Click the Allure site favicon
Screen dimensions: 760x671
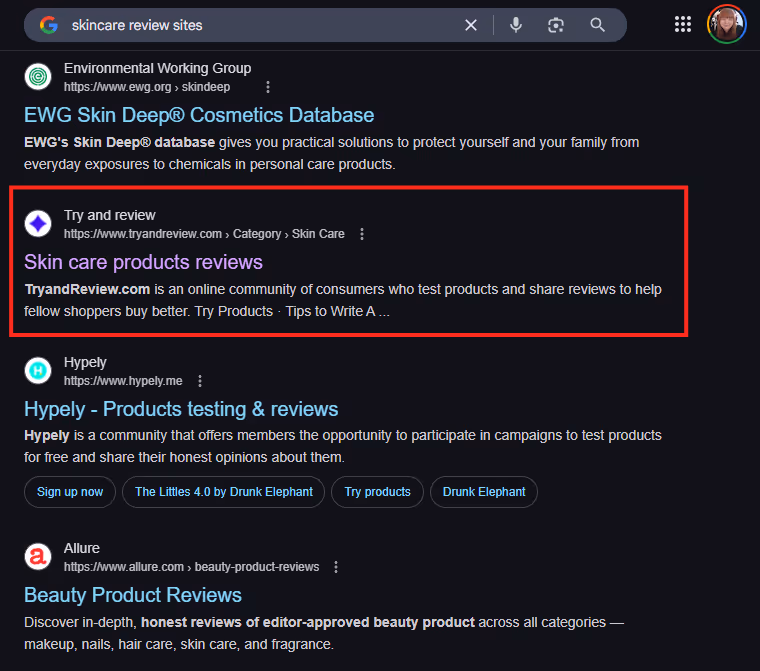point(38,557)
